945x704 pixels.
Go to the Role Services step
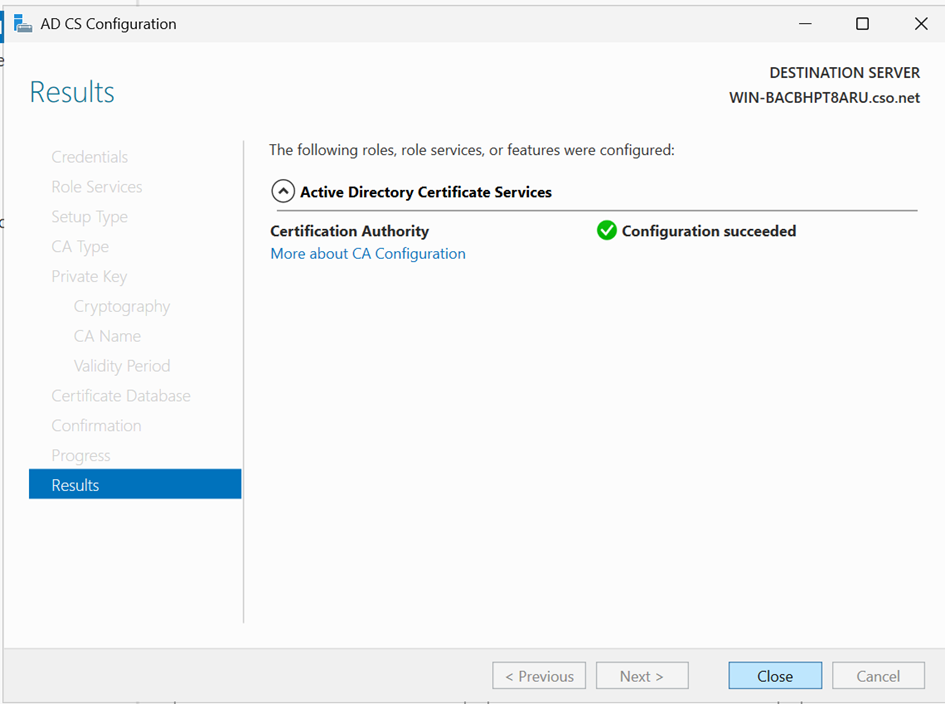coord(97,187)
